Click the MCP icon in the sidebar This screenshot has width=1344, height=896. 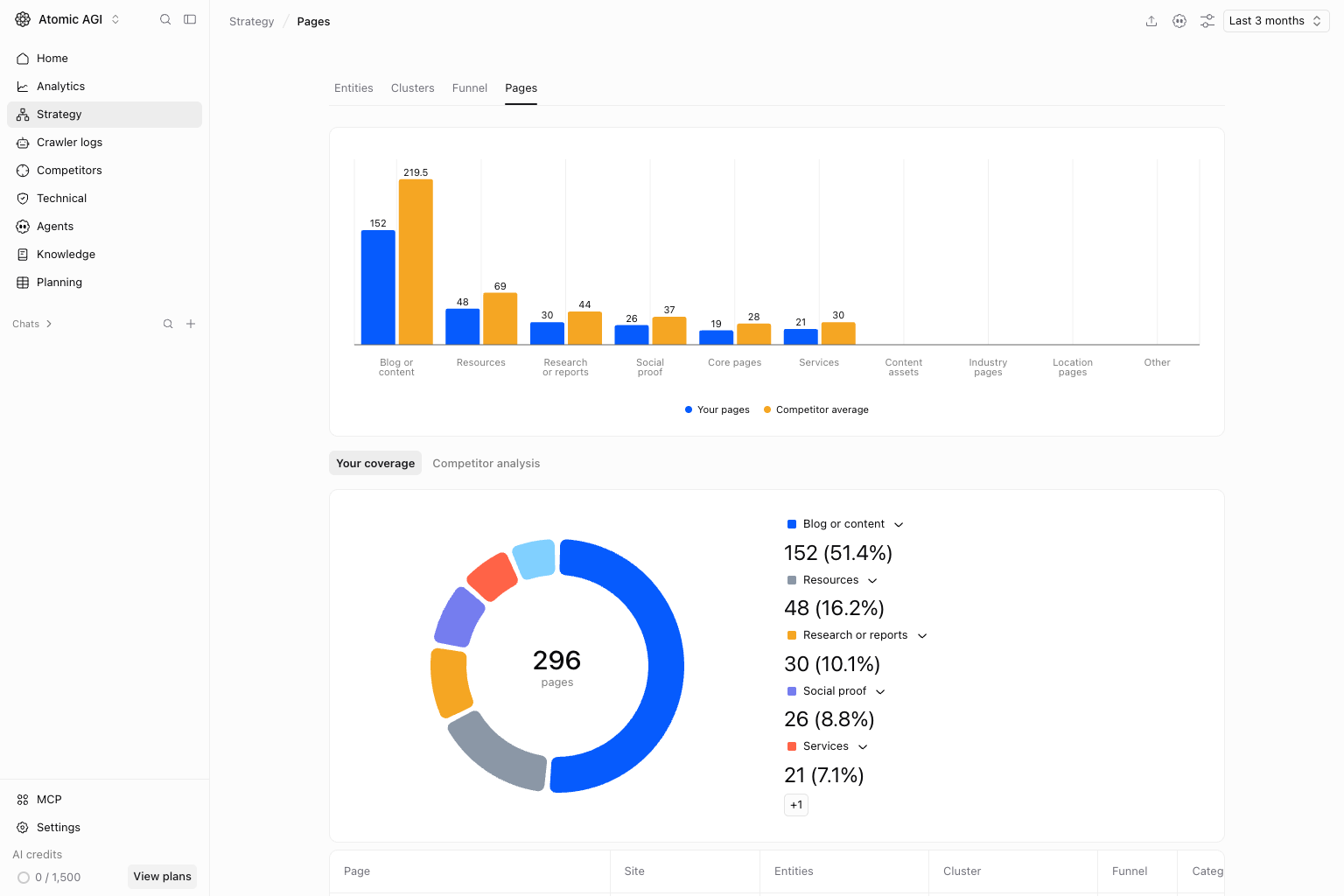(x=23, y=800)
